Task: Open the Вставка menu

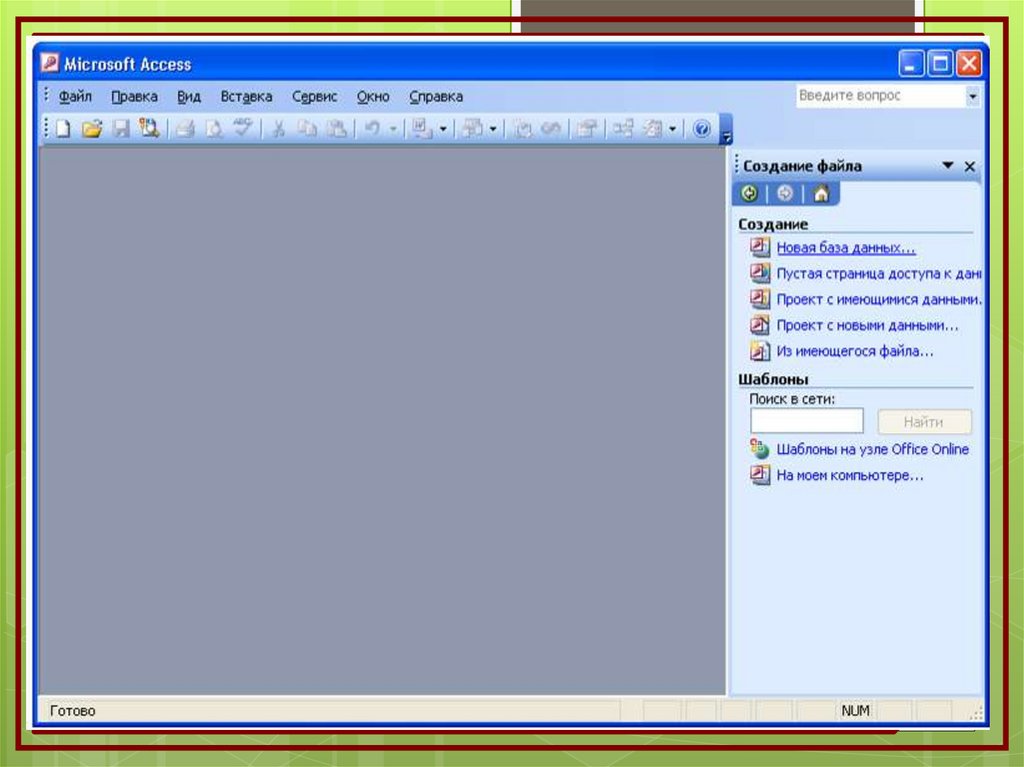Action: [x=246, y=97]
